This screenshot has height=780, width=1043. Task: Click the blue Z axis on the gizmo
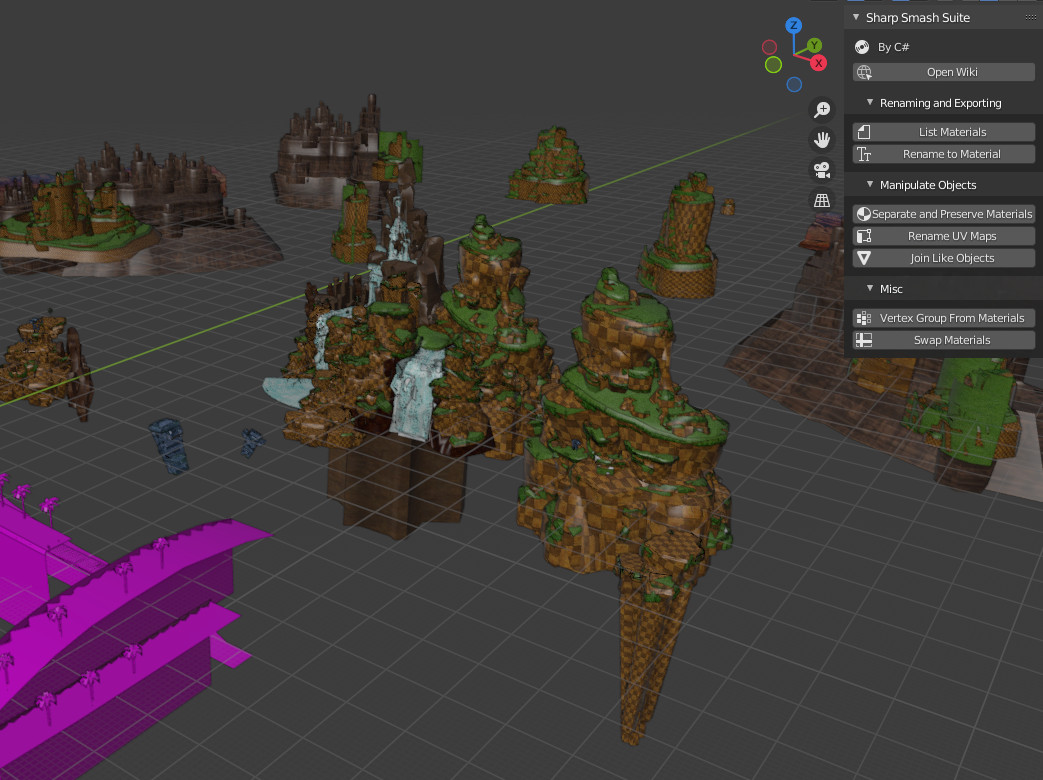pos(794,25)
